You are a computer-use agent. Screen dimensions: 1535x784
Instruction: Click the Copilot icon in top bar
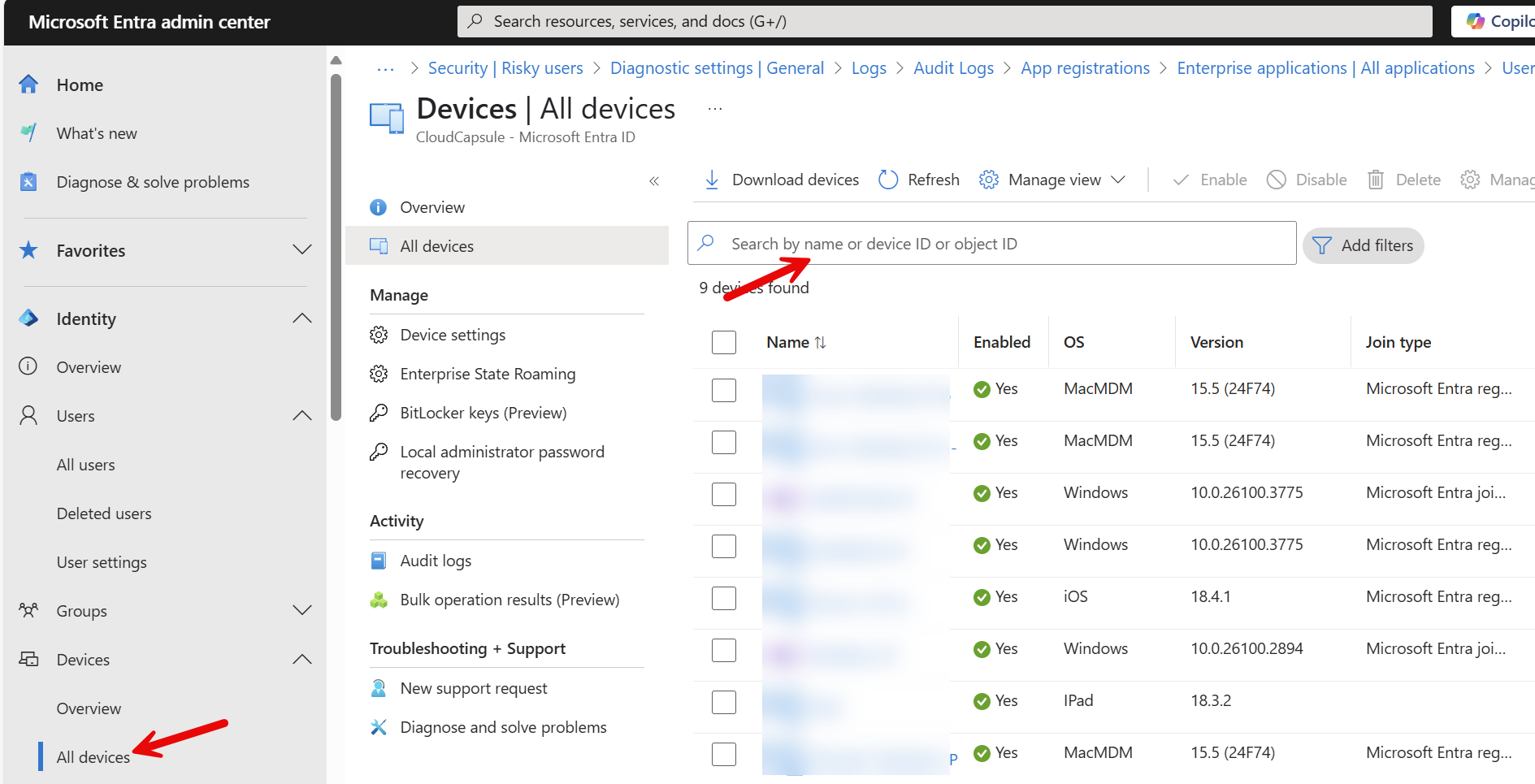point(1475,21)
